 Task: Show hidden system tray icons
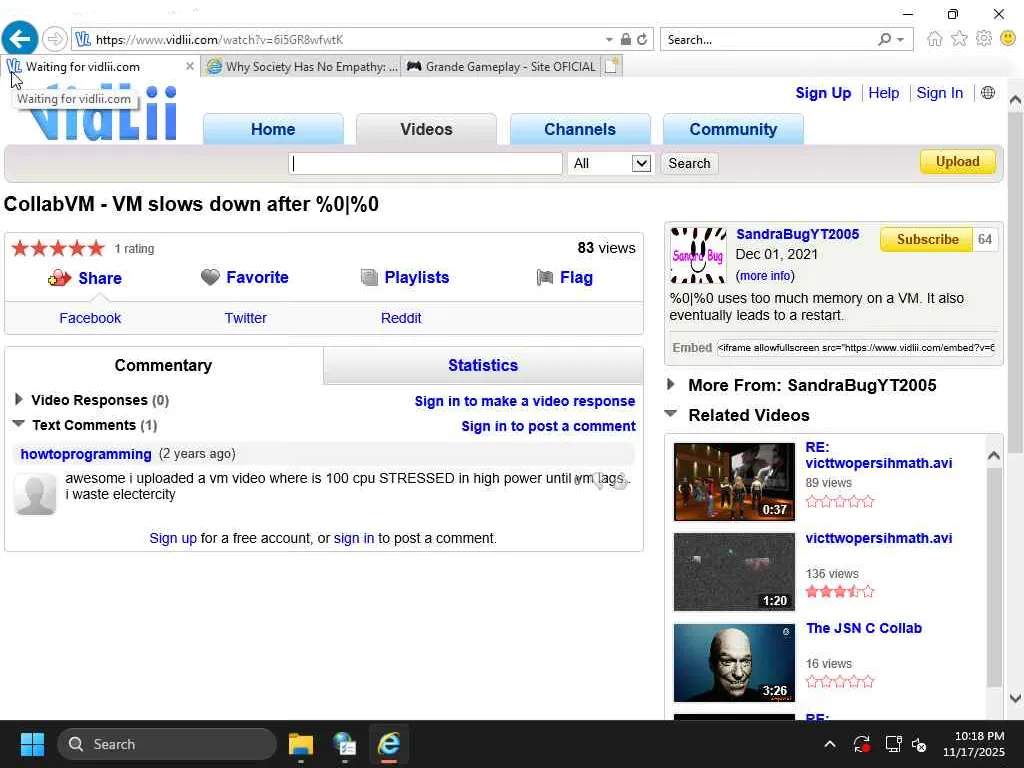[x=830, y=744]
